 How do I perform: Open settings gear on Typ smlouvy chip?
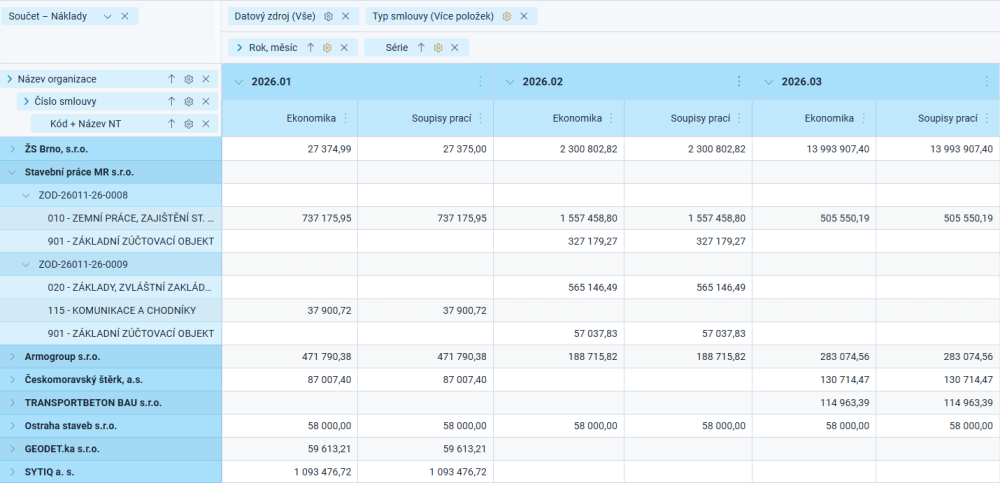click(506, 17)
